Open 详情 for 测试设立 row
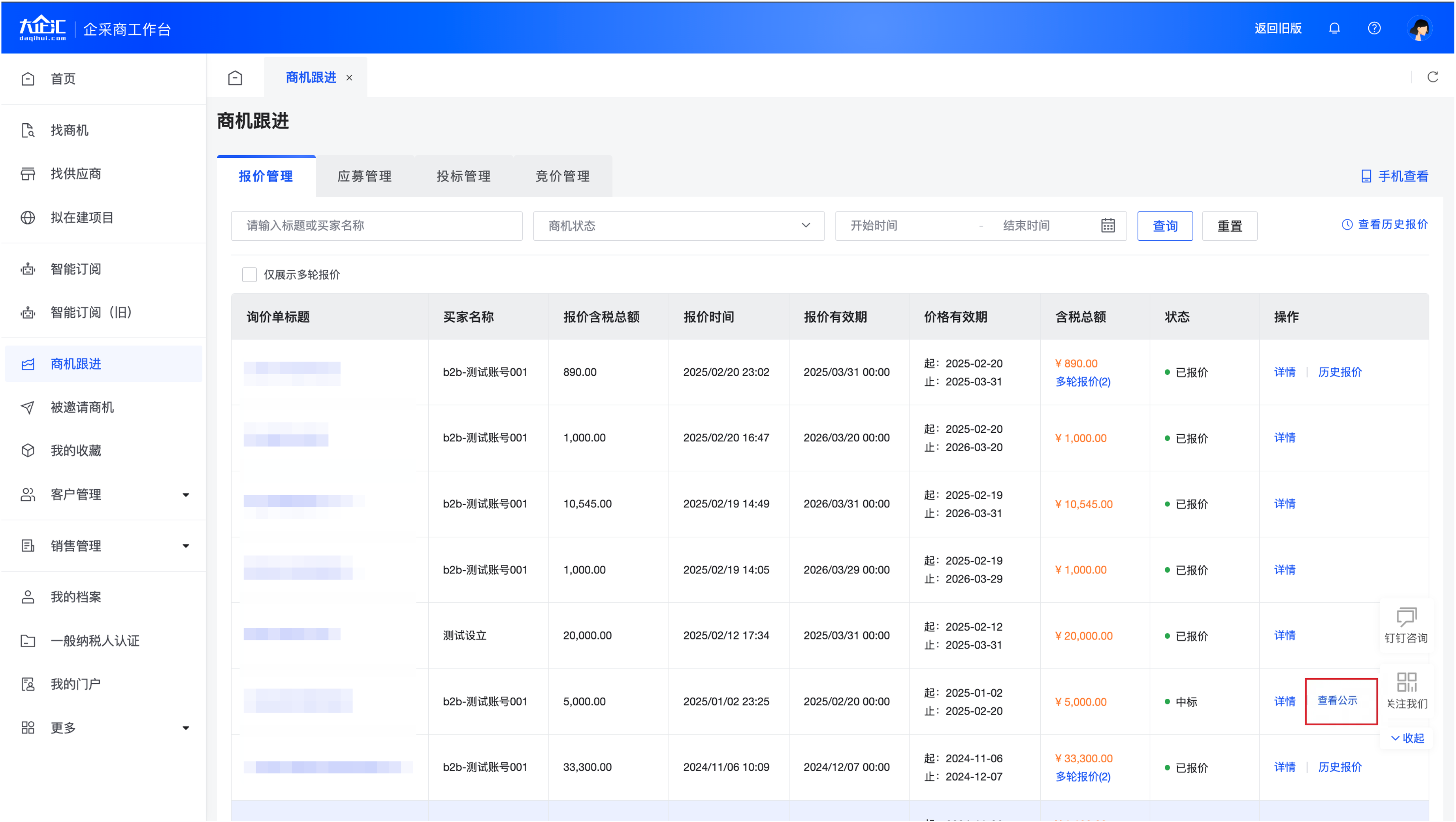 pyautogui.click(x=1284, y=635)
